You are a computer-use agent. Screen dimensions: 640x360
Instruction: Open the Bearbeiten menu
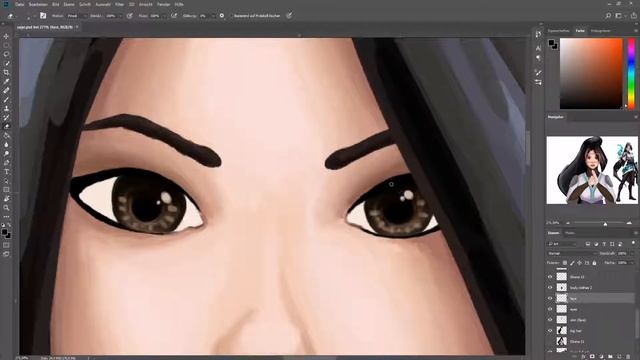pos(38,4)
